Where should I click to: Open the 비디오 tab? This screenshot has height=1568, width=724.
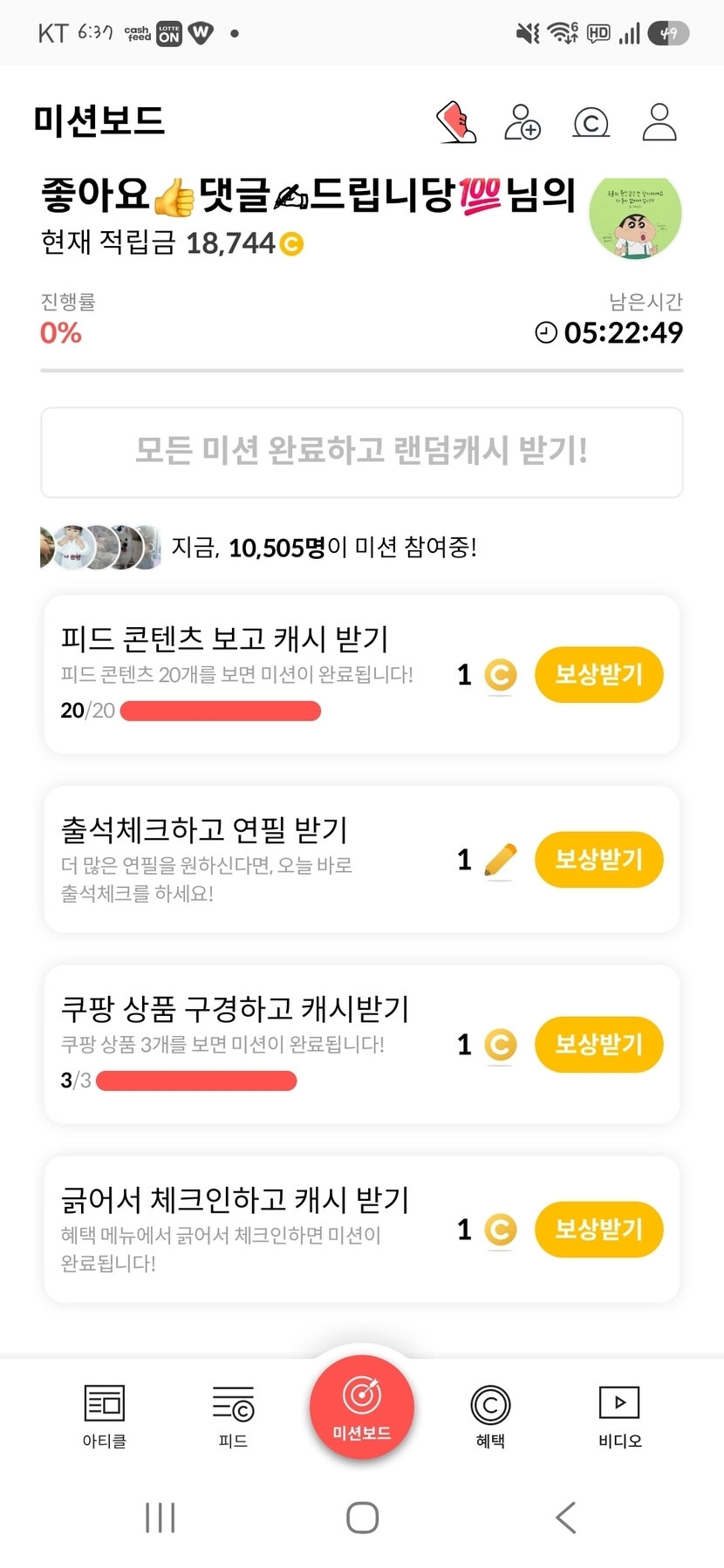click(620, 1416)
